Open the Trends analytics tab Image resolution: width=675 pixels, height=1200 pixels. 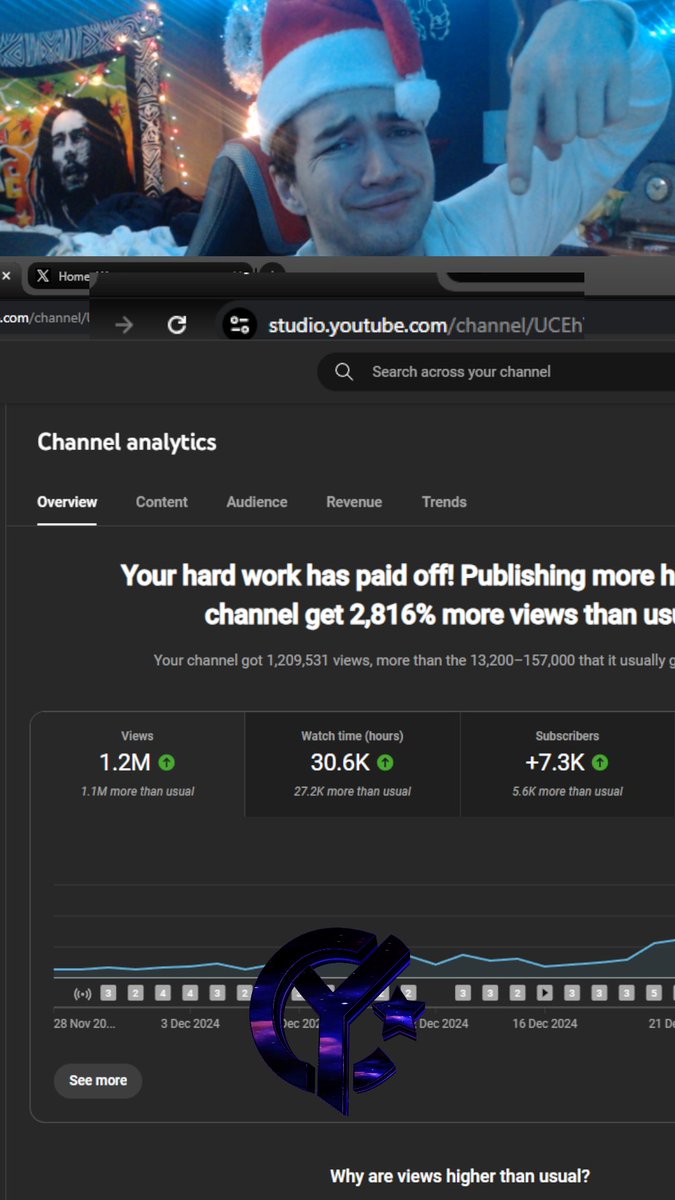click(x=444, y=502)
